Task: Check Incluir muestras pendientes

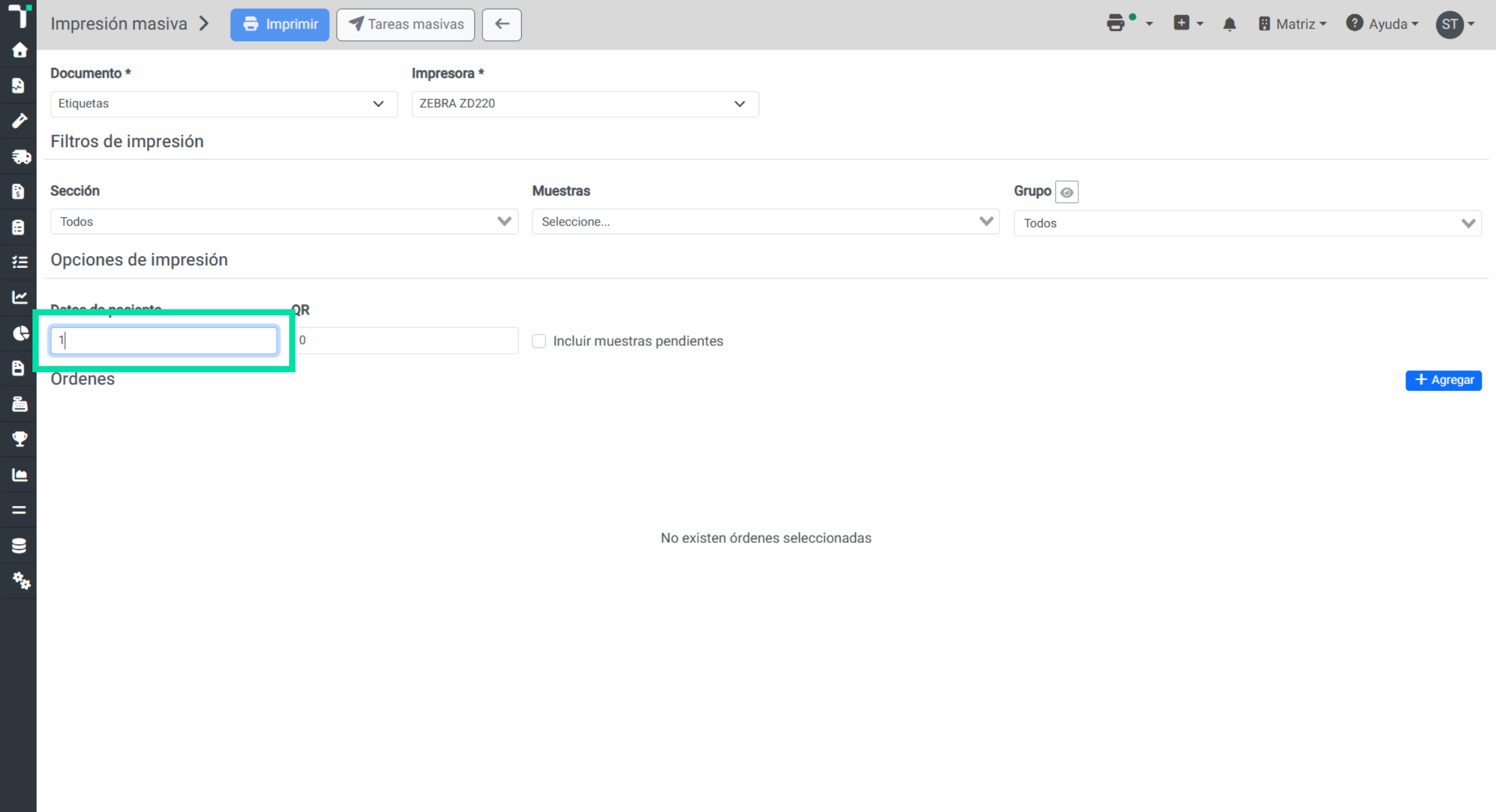Action: pos(539,341)
